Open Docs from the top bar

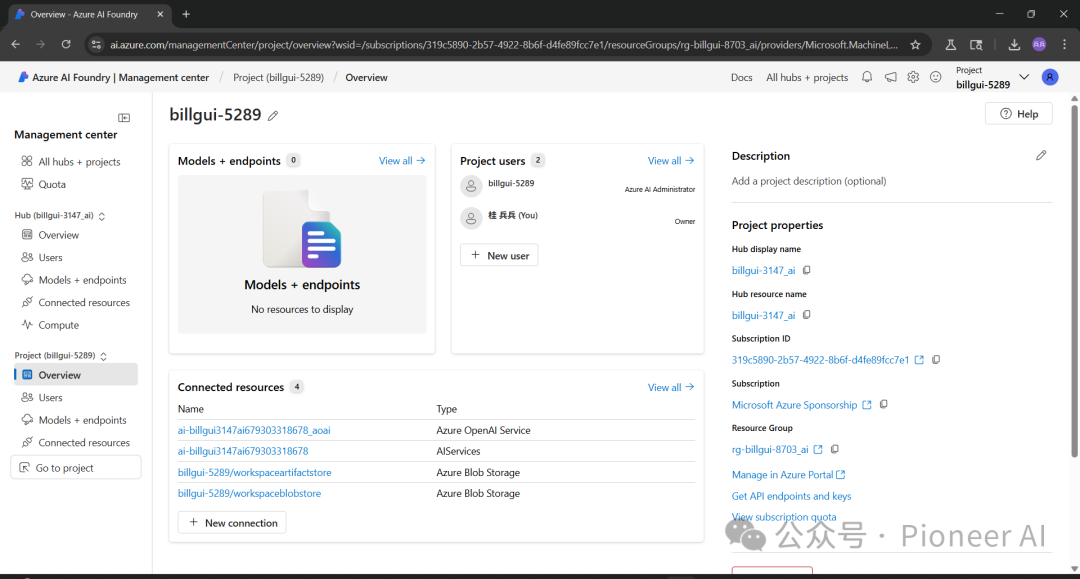pos(741,77)
